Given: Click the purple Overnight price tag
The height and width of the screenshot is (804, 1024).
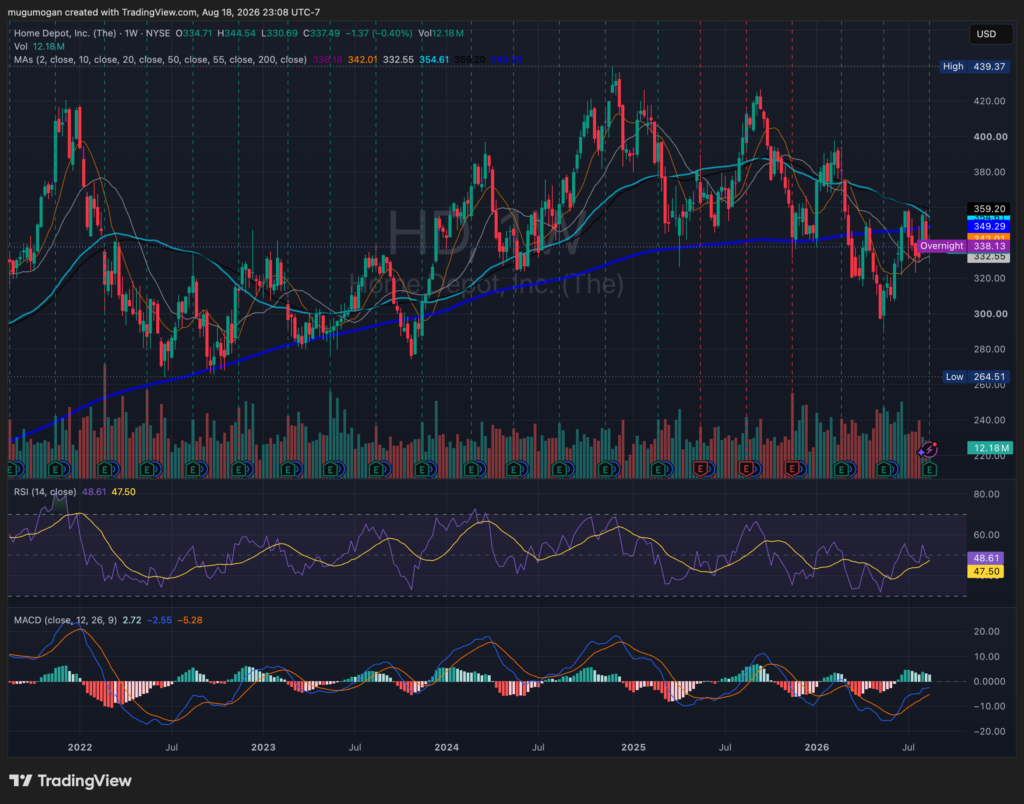Looking at the screenshot, I should [x=942, y=246].
